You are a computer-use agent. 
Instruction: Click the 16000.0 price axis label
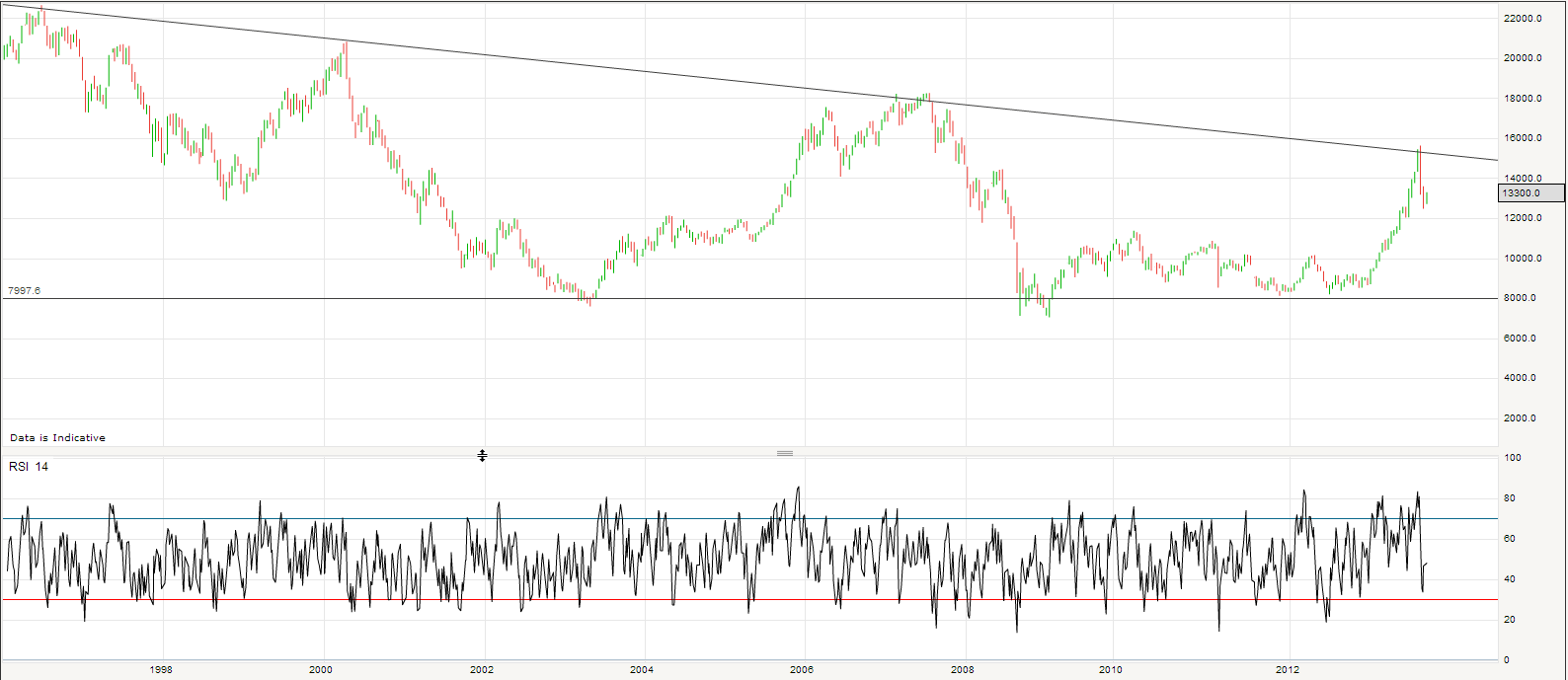[1522, 138]
